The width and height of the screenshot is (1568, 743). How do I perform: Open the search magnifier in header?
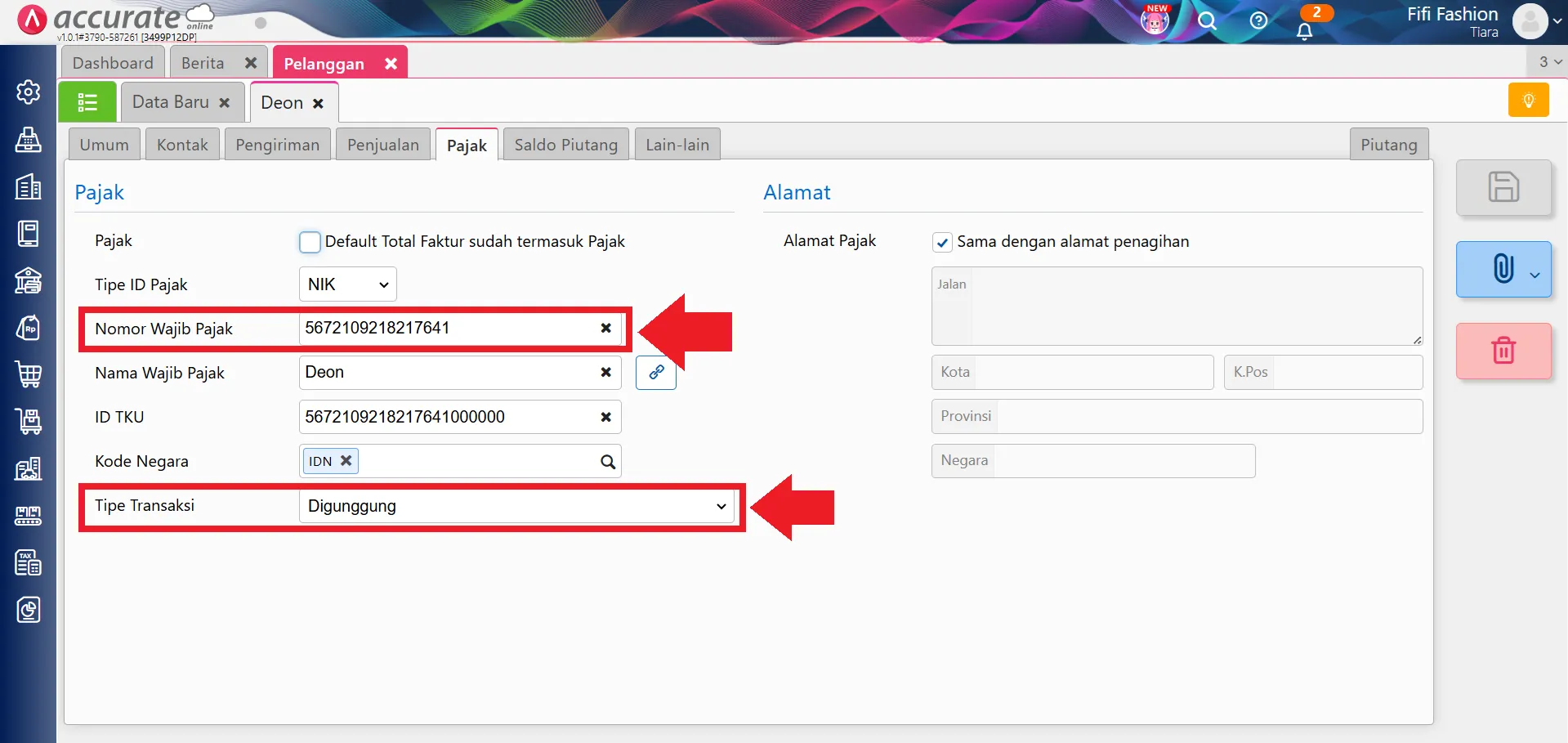click(x=1207, y=21)
